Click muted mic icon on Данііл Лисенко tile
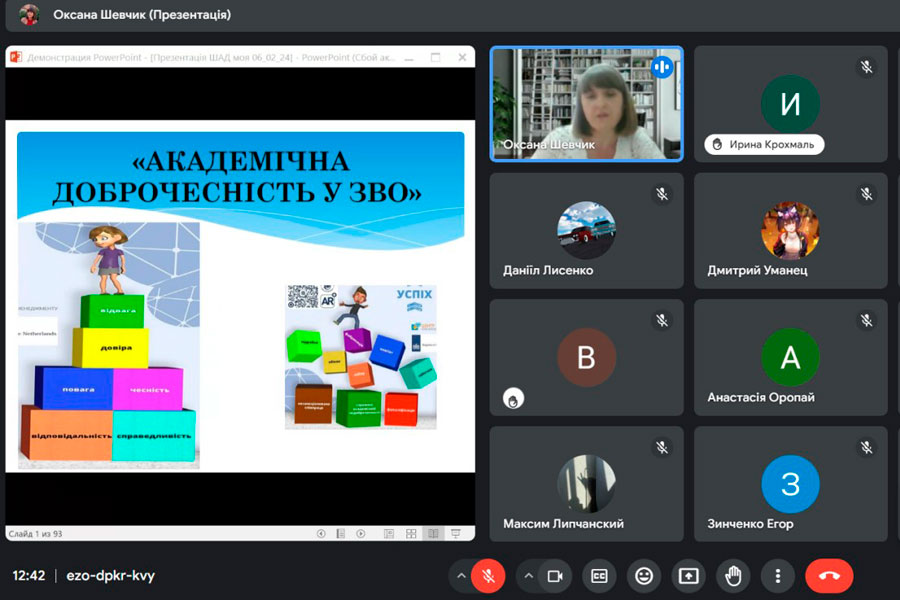The image size is (900, 600). click(662, 194)
